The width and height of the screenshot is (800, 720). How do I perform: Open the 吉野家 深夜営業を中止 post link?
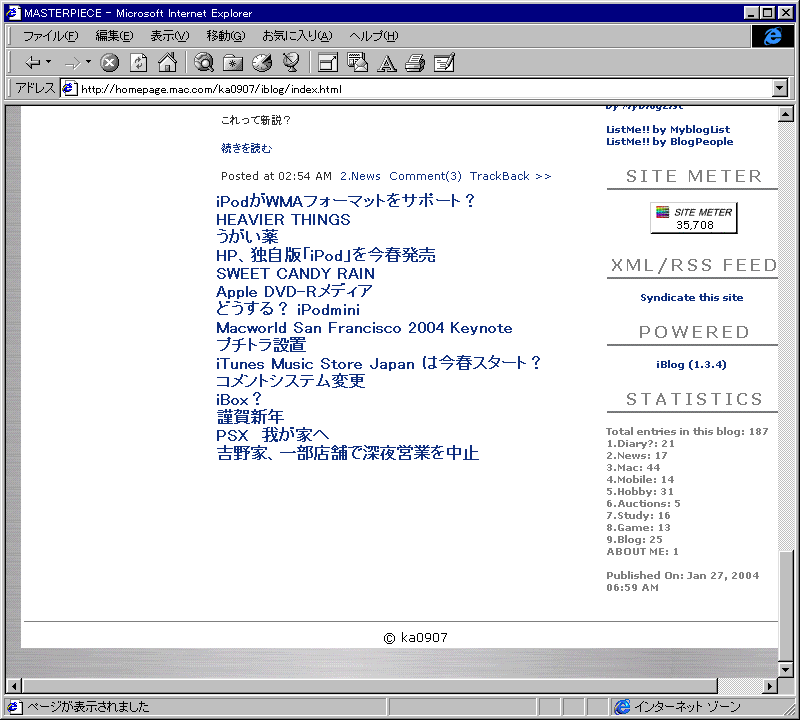[x=347, y=453]
